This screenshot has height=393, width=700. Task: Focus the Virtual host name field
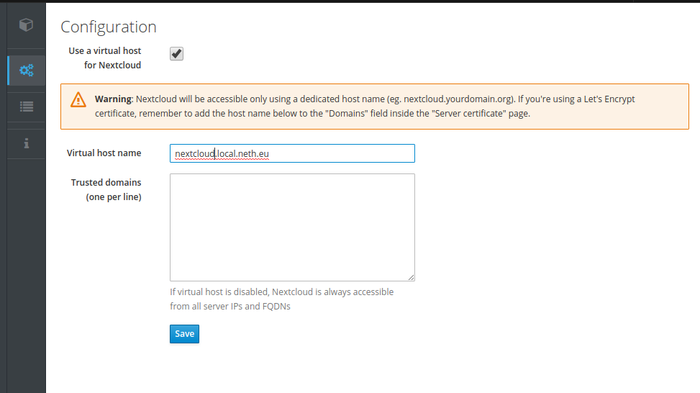(x=292, y=153)
